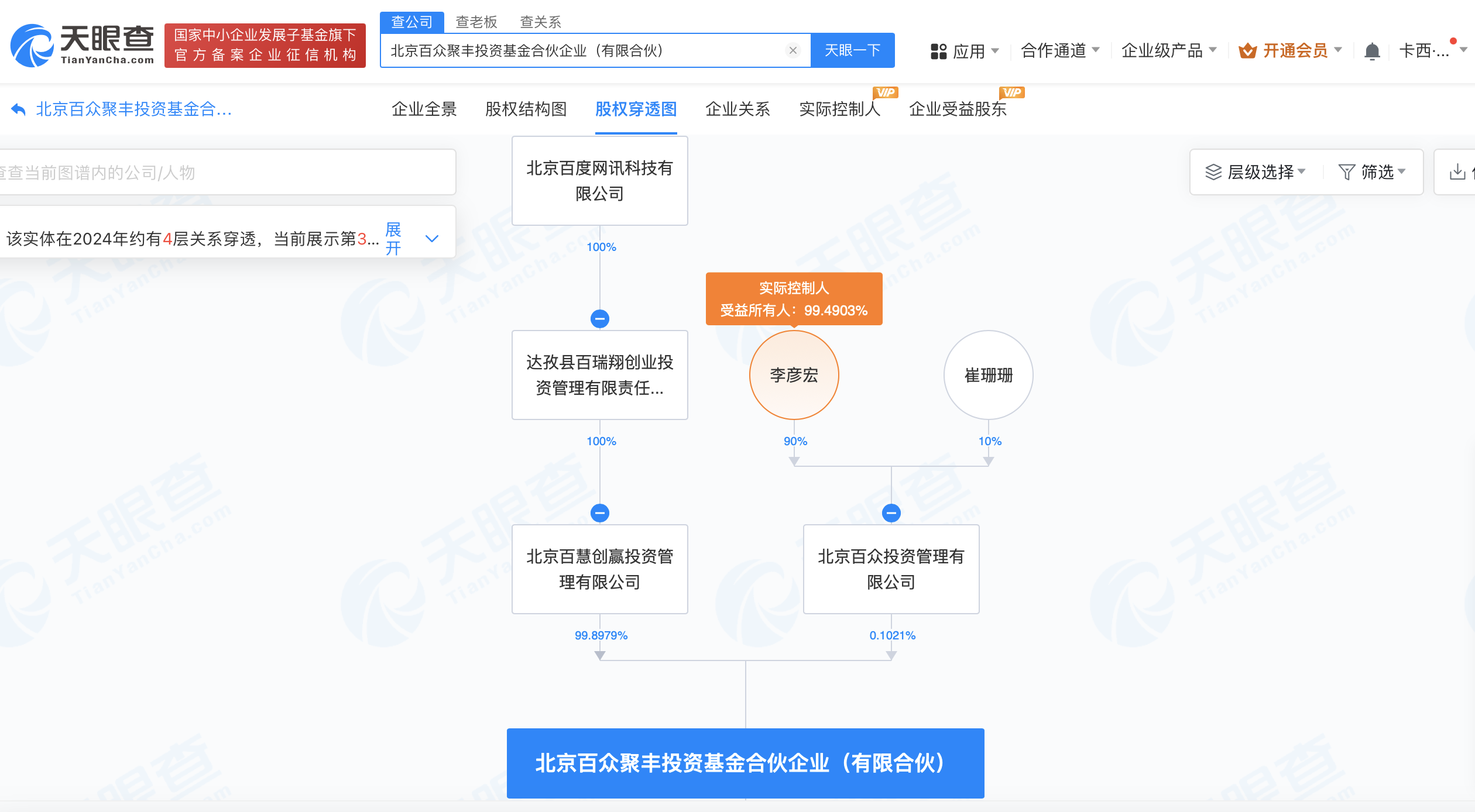1475x812 pixels.
Task: Collapse the 北京百众投资管理 branch minus circle
Action: pyautogui.click(x=891, y=513)
